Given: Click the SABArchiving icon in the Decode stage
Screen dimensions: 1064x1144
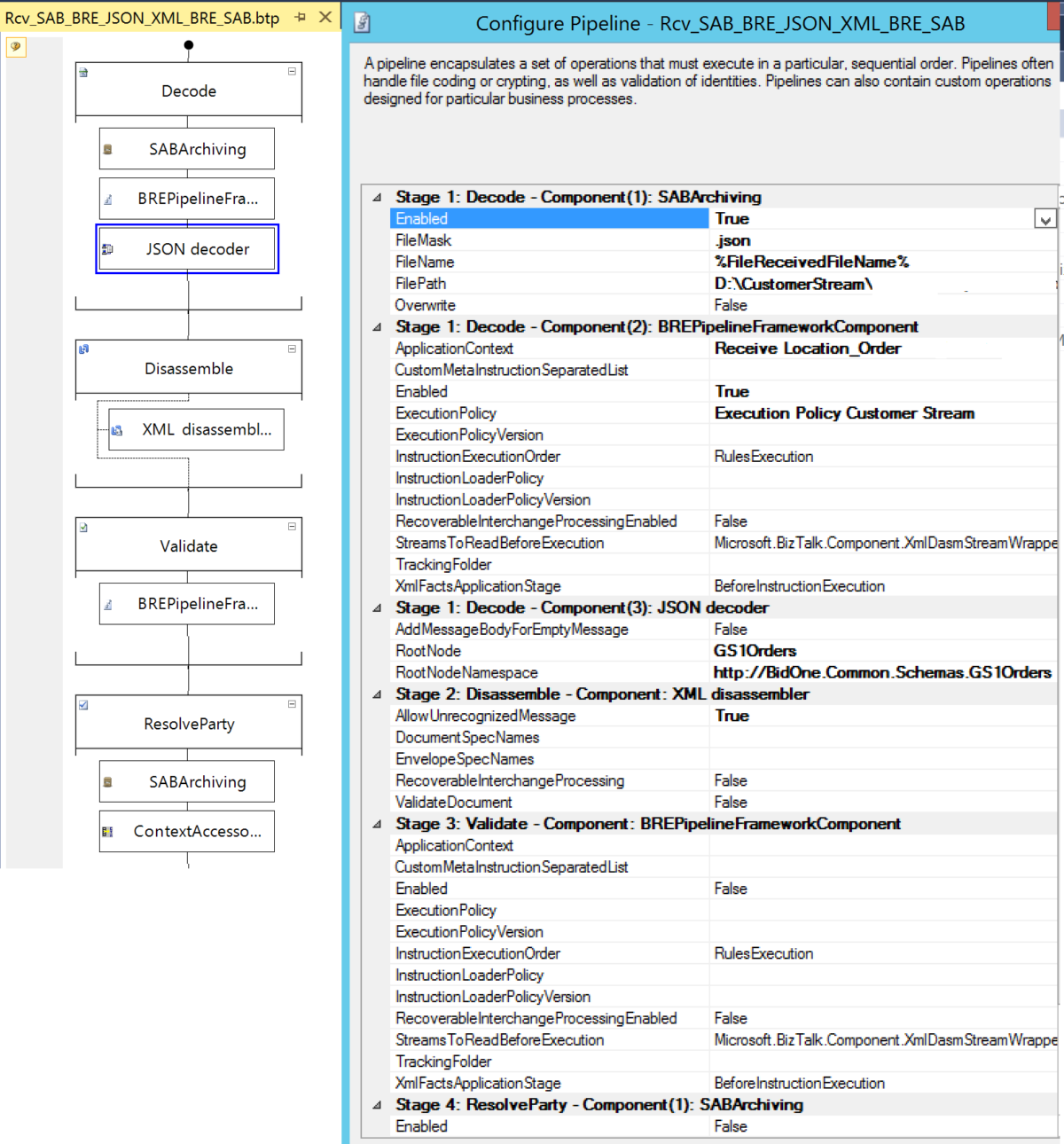Looking at the screenshot, I should pos(108,150).
